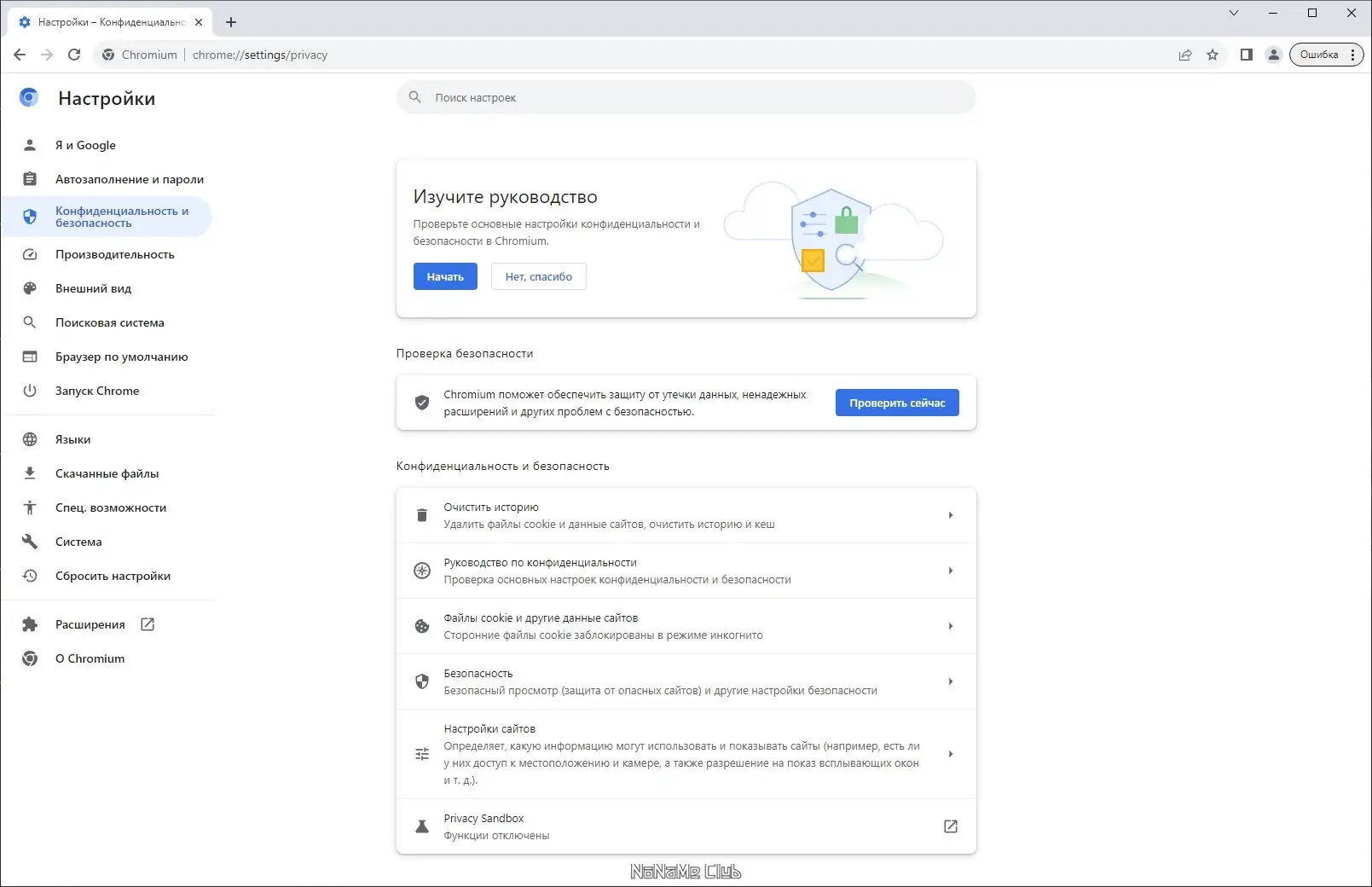The height and width of the screenshot is (887, 1372).
Task: Click the Скачанные файлы download icon
Action: point(30,473)
